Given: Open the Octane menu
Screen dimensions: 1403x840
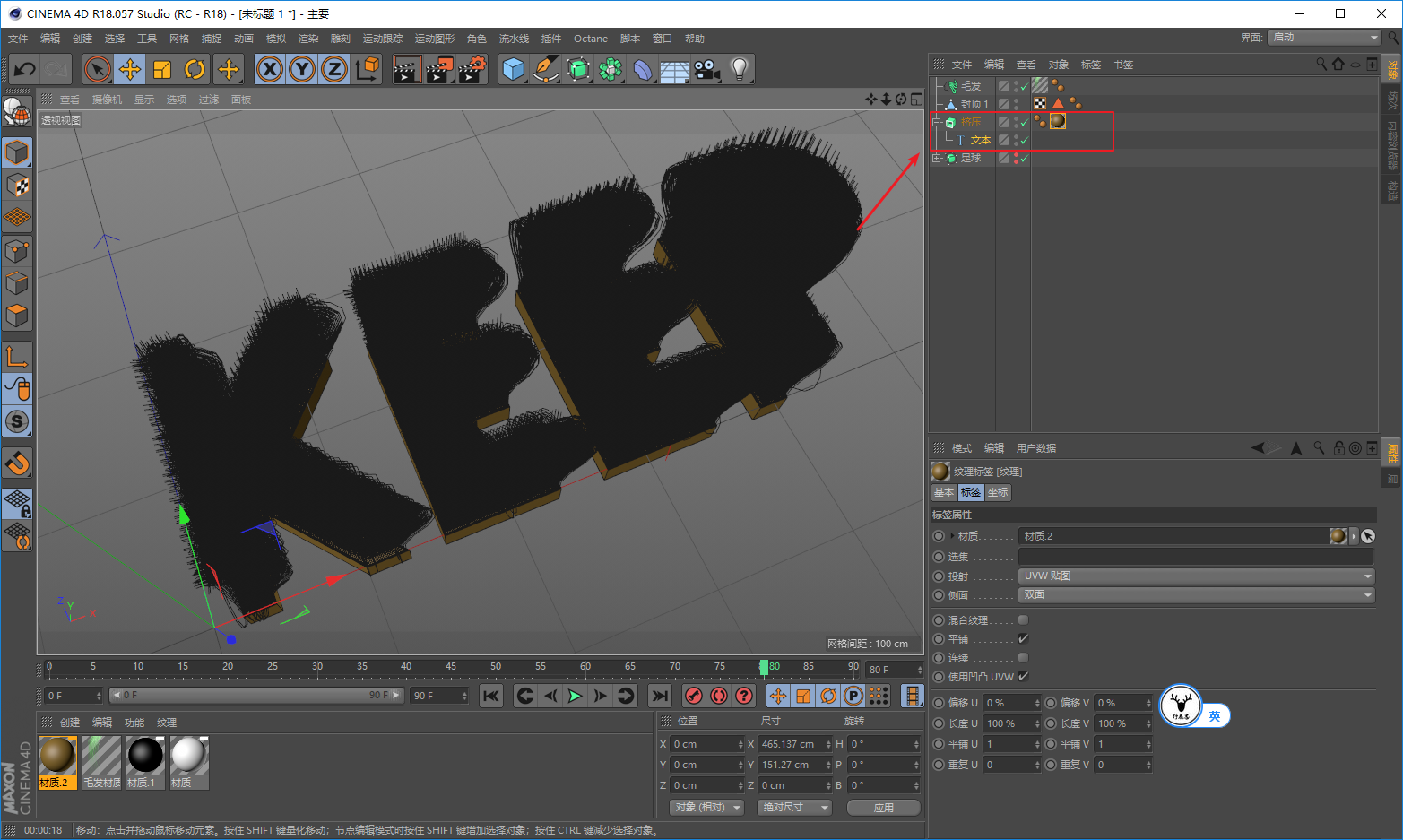Looking at the screenshot, I should tap(591, 39).
